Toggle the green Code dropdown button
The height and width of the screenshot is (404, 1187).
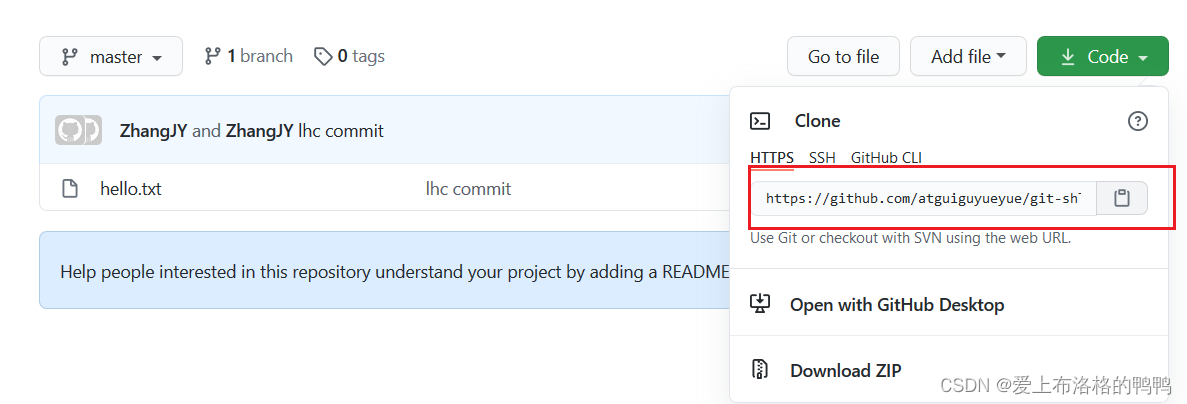(x=1103, y=56)
